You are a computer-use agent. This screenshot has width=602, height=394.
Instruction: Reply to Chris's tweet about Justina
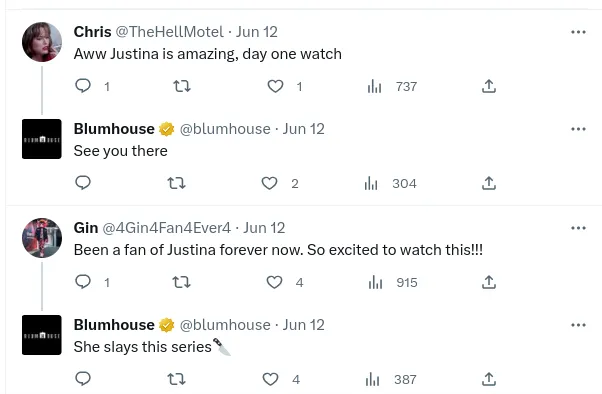coord(83,86)
